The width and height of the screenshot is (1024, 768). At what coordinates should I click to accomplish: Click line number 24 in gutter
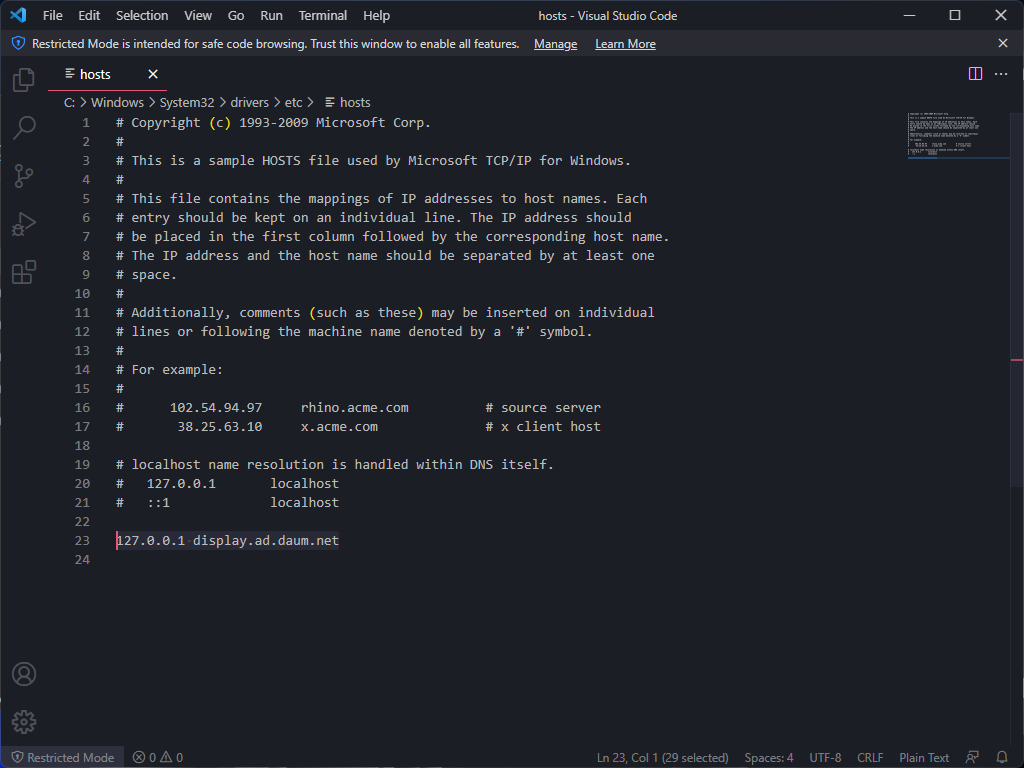(x=82, y=560)
